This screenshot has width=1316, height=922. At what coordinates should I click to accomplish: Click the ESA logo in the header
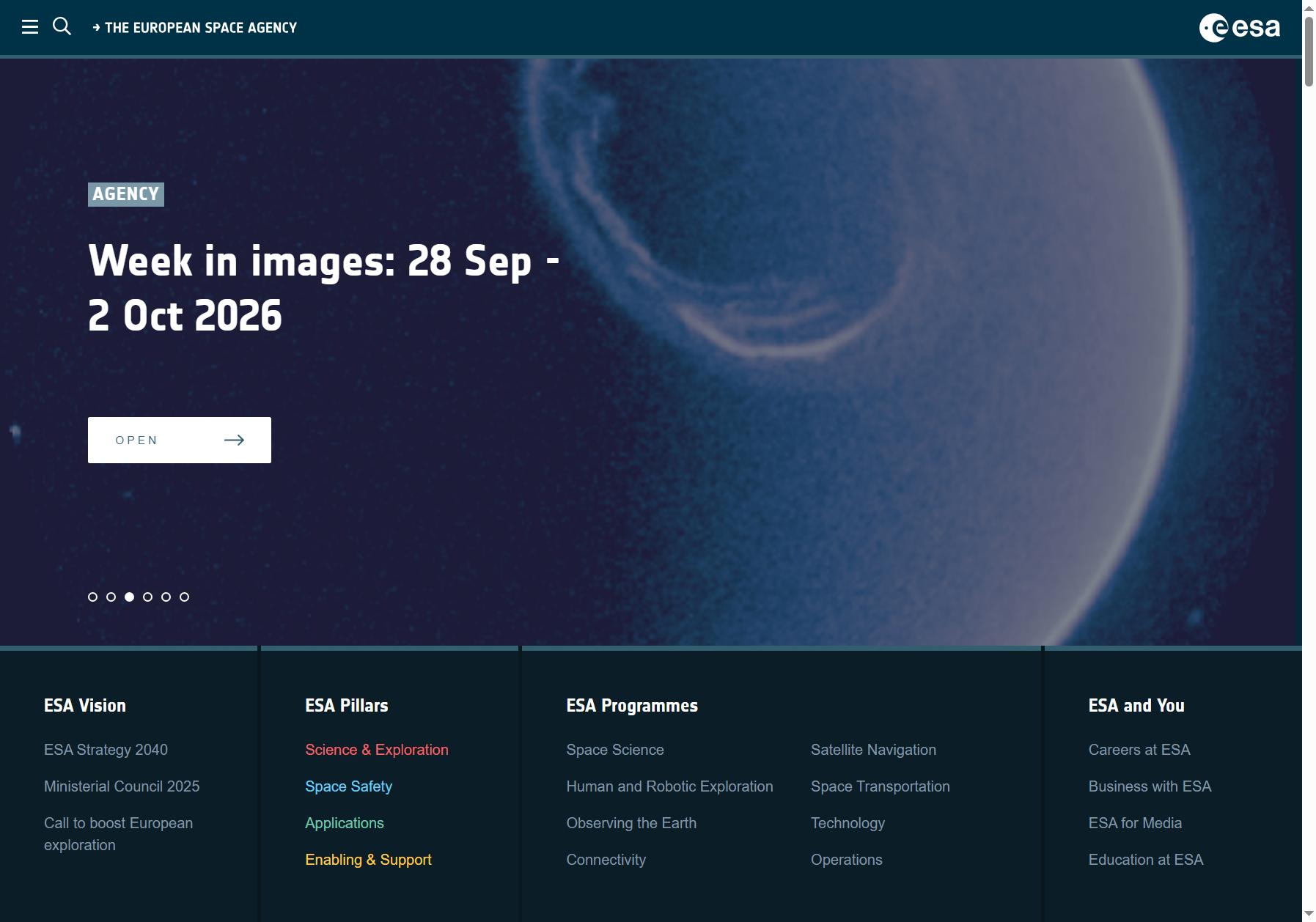[x=1240, y=28]
